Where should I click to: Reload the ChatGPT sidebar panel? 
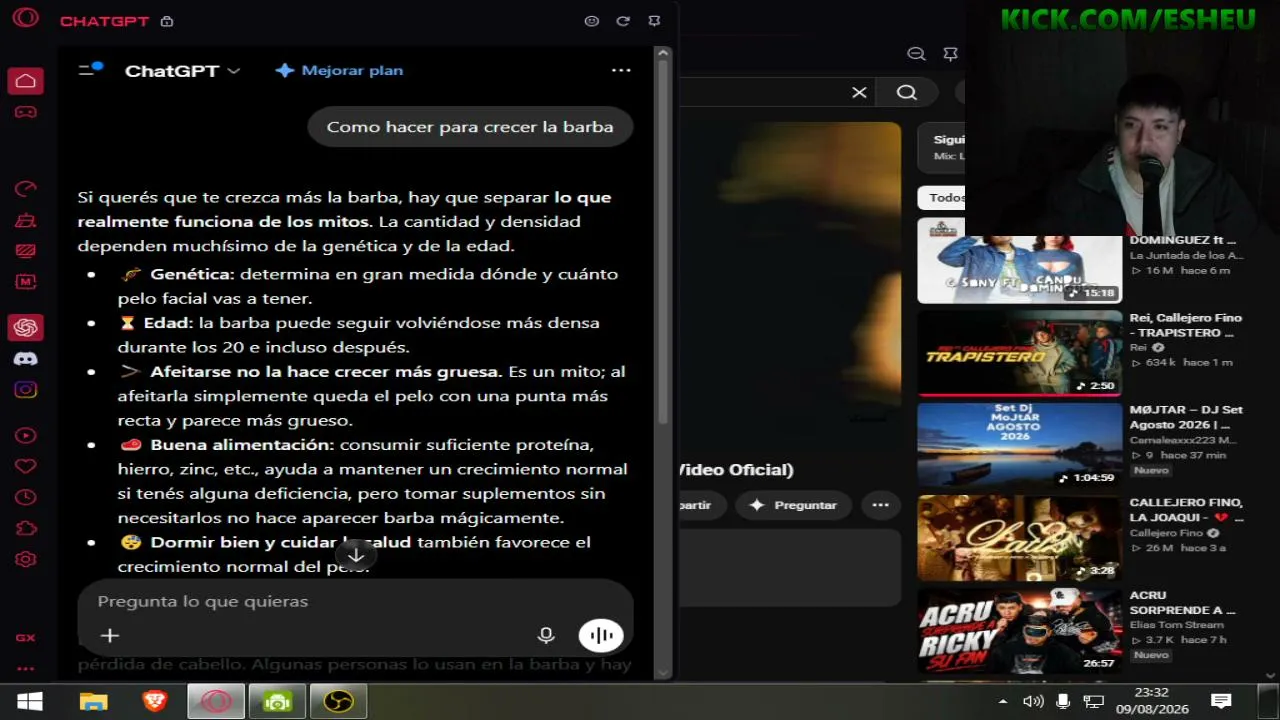(623, 21)
